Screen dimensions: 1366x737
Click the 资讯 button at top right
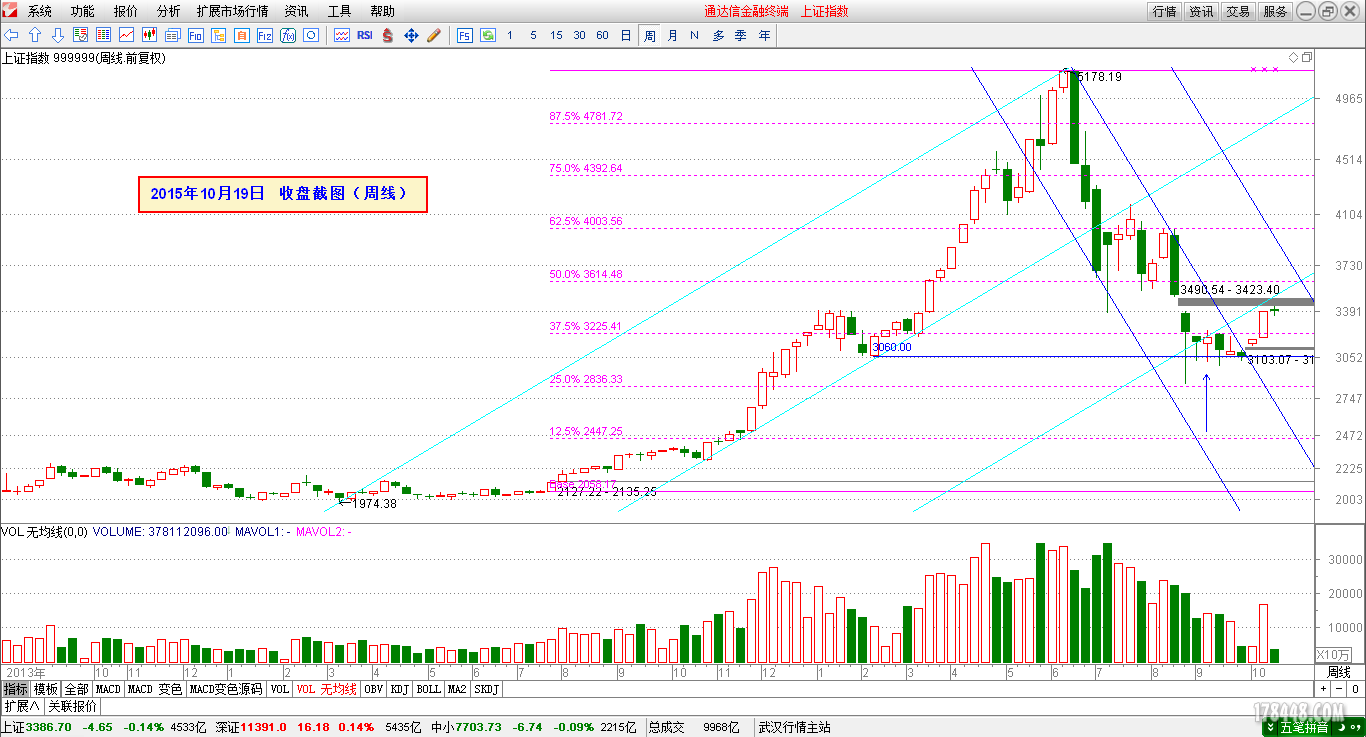1201,11
